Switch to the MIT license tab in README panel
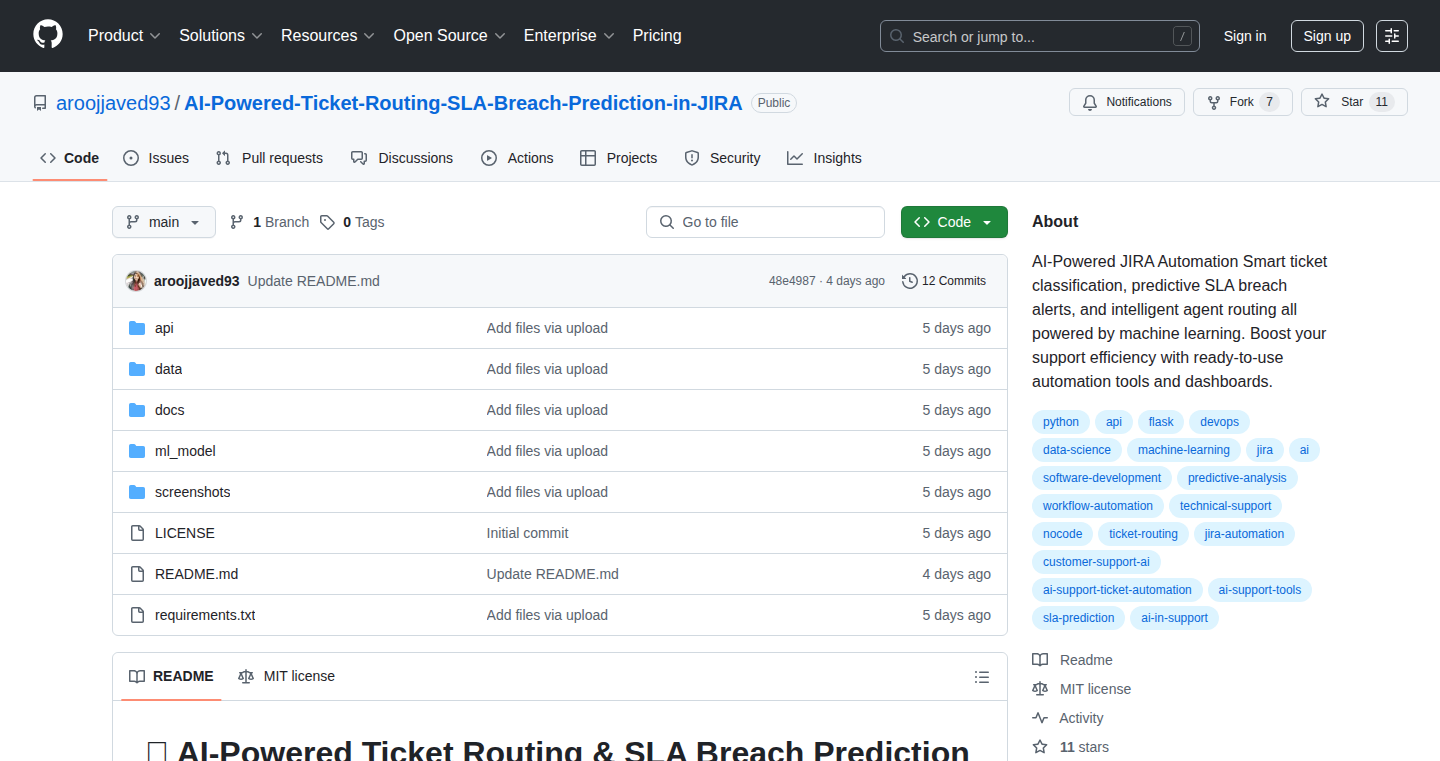The height and width of the screenshot is (761, 1440). pyautogui.click(x=287, y=676)
